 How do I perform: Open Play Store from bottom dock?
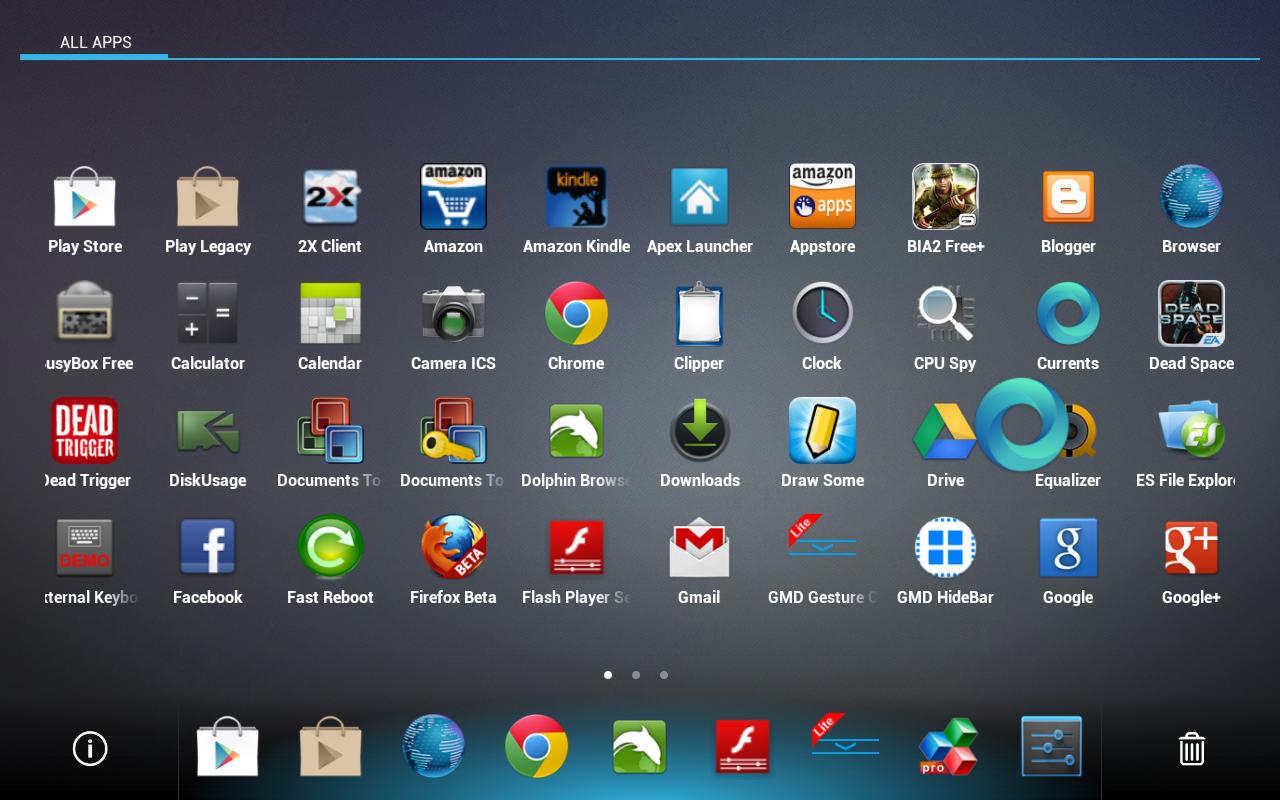pos(228,746)
